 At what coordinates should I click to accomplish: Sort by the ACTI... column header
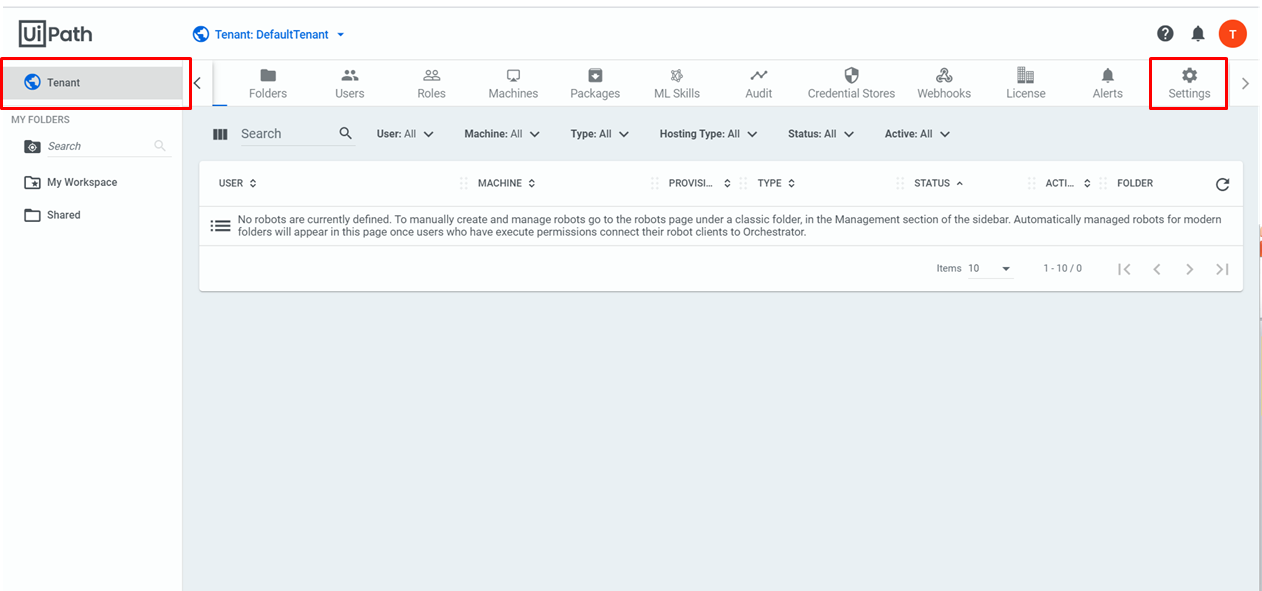coord(1068,184)
